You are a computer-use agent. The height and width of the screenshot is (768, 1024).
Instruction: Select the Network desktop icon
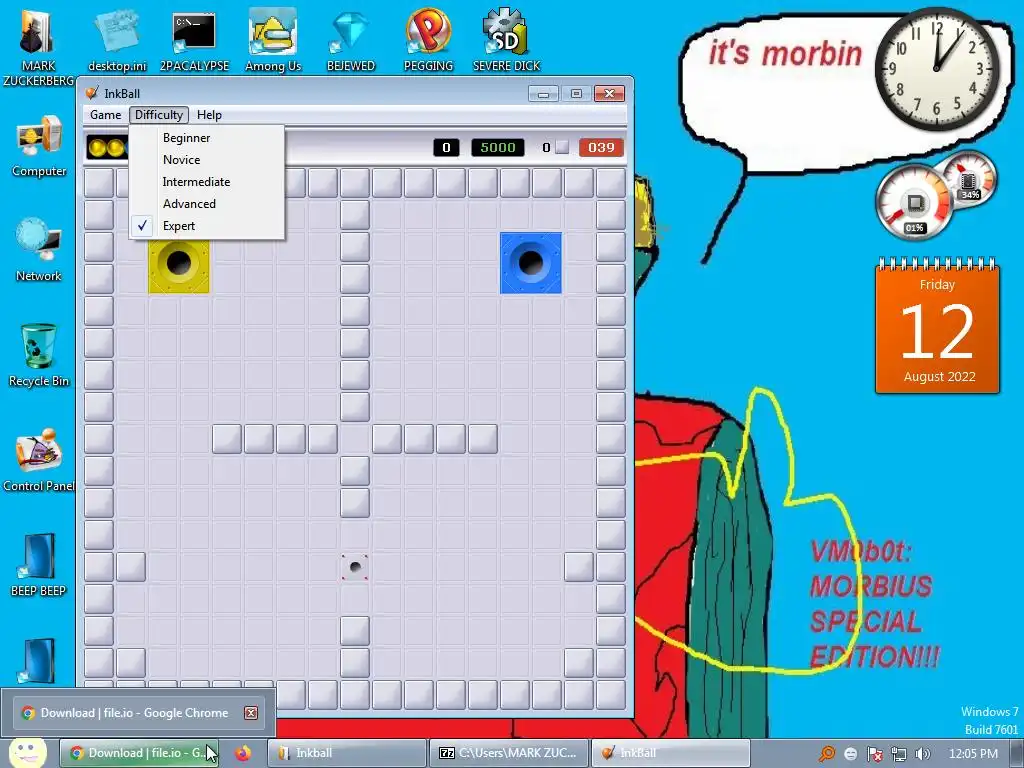tap(39, 251)
